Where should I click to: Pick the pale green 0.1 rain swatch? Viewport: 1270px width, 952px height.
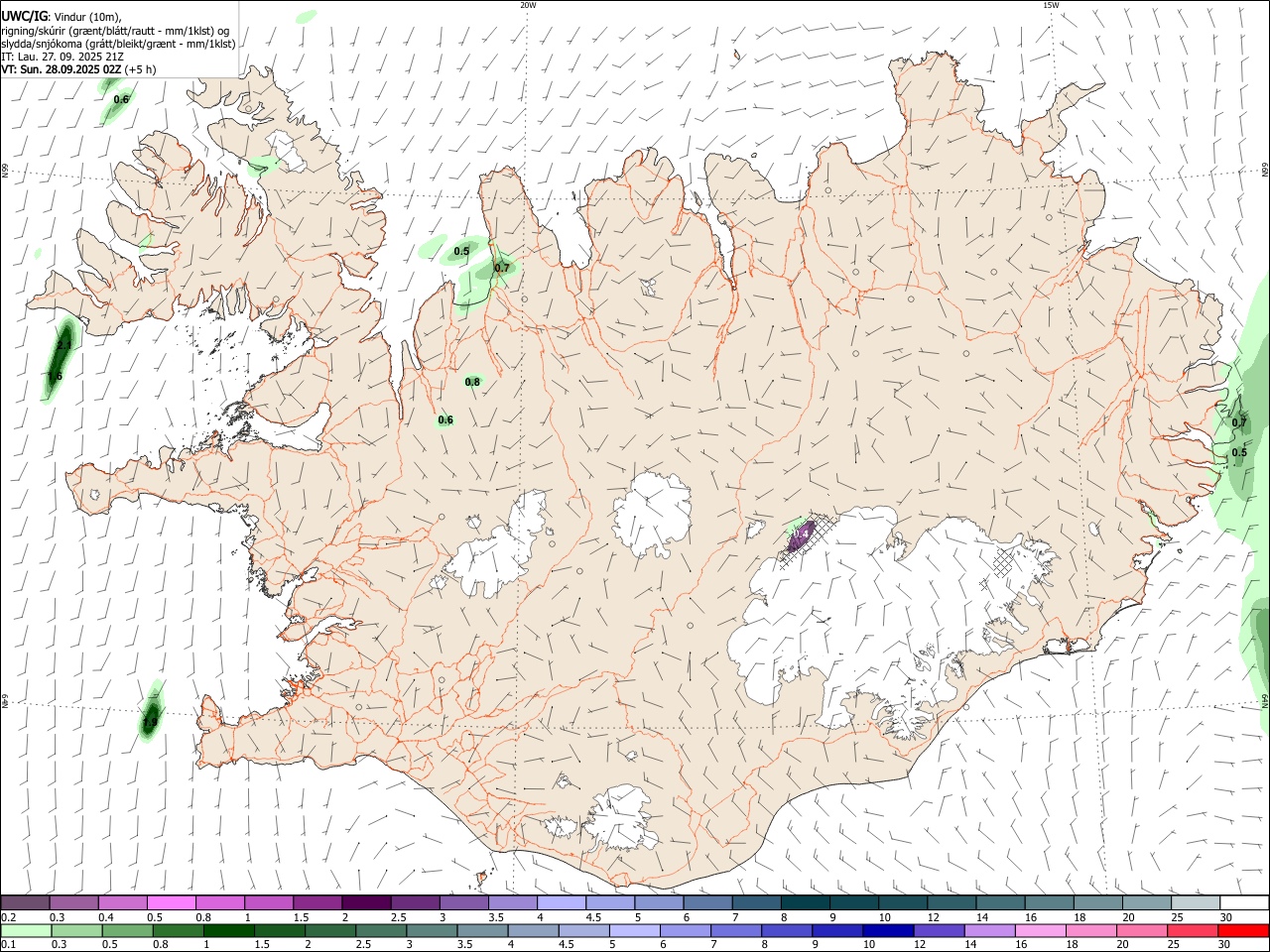27,930
